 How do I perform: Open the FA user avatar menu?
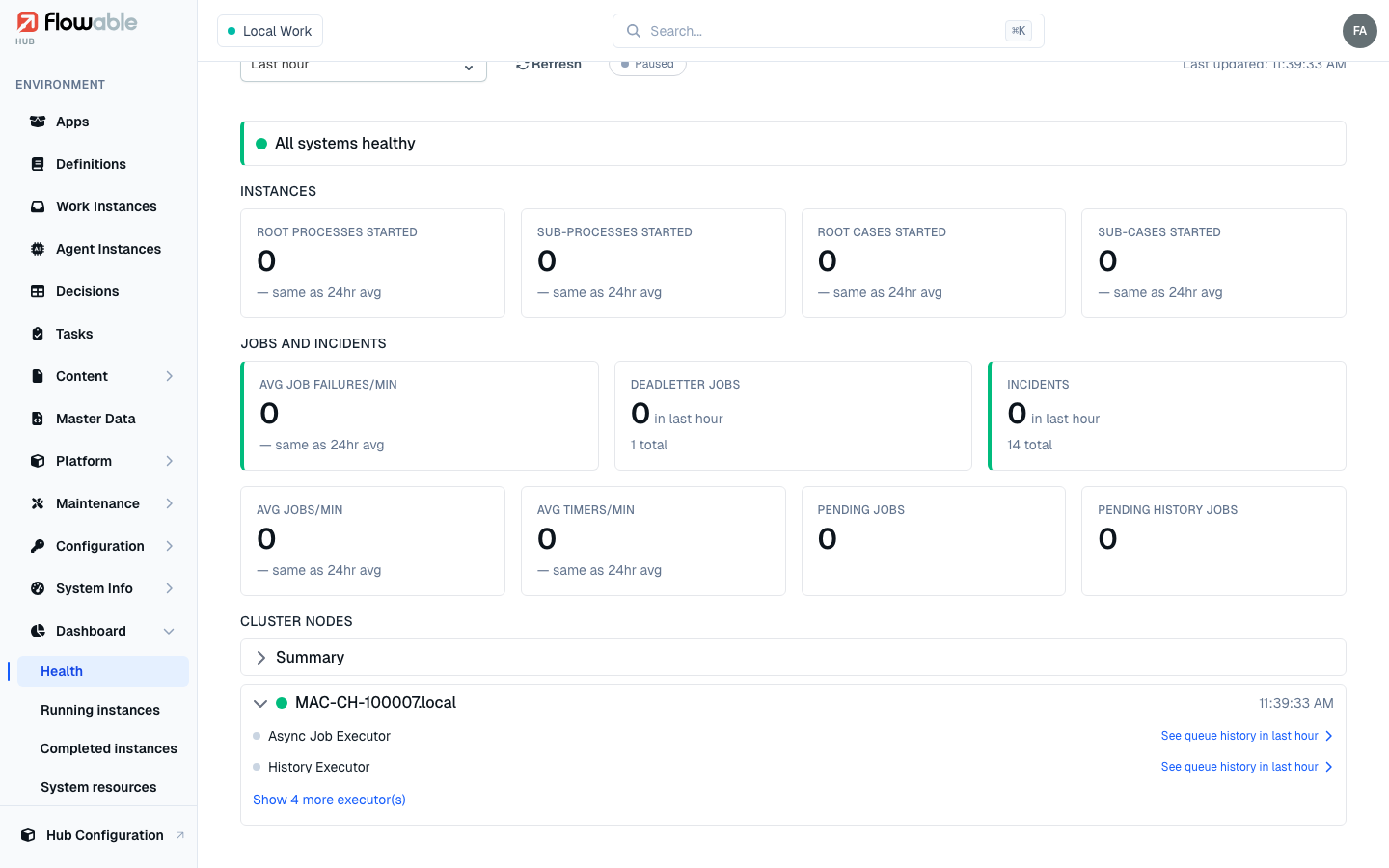(1360, 31)
